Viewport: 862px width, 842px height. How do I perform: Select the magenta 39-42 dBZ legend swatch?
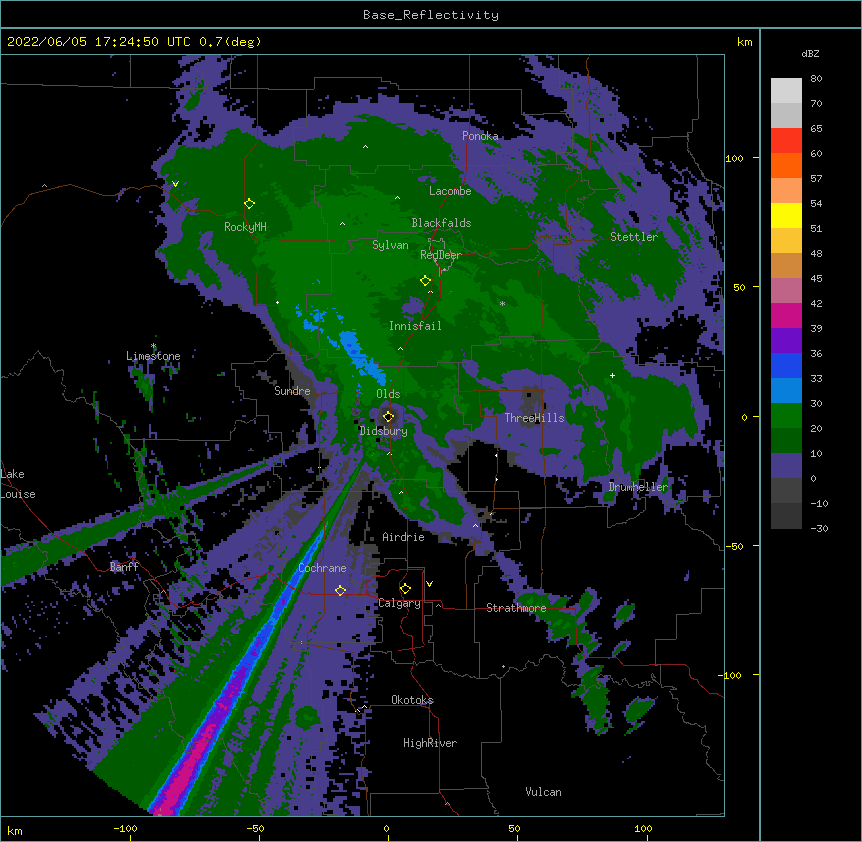click(786, 315)
